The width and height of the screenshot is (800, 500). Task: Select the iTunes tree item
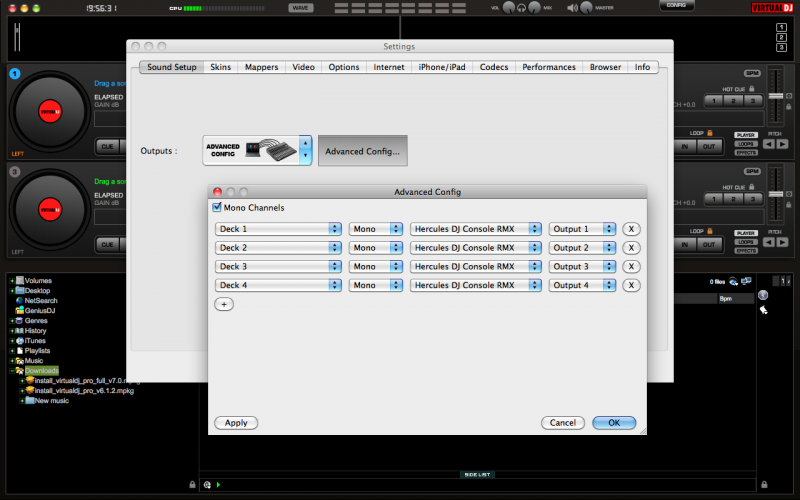coord(31,341)
